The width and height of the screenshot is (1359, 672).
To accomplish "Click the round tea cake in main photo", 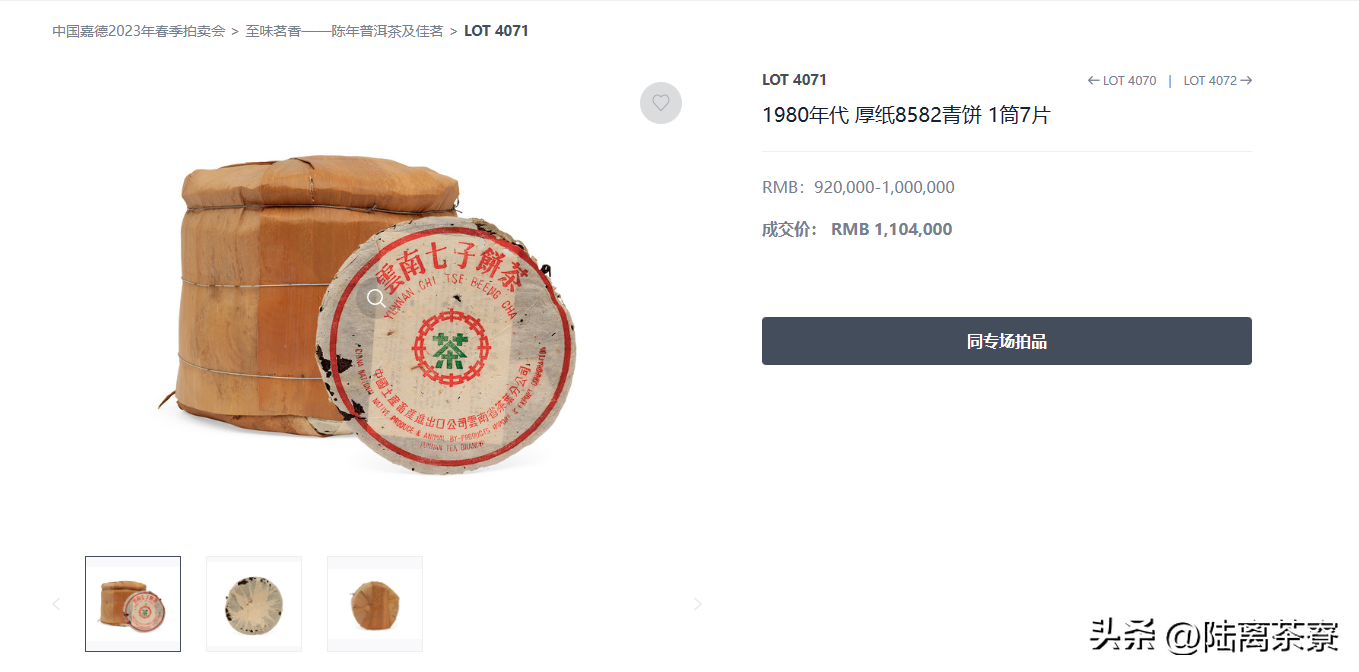I will tap(446, 343).
